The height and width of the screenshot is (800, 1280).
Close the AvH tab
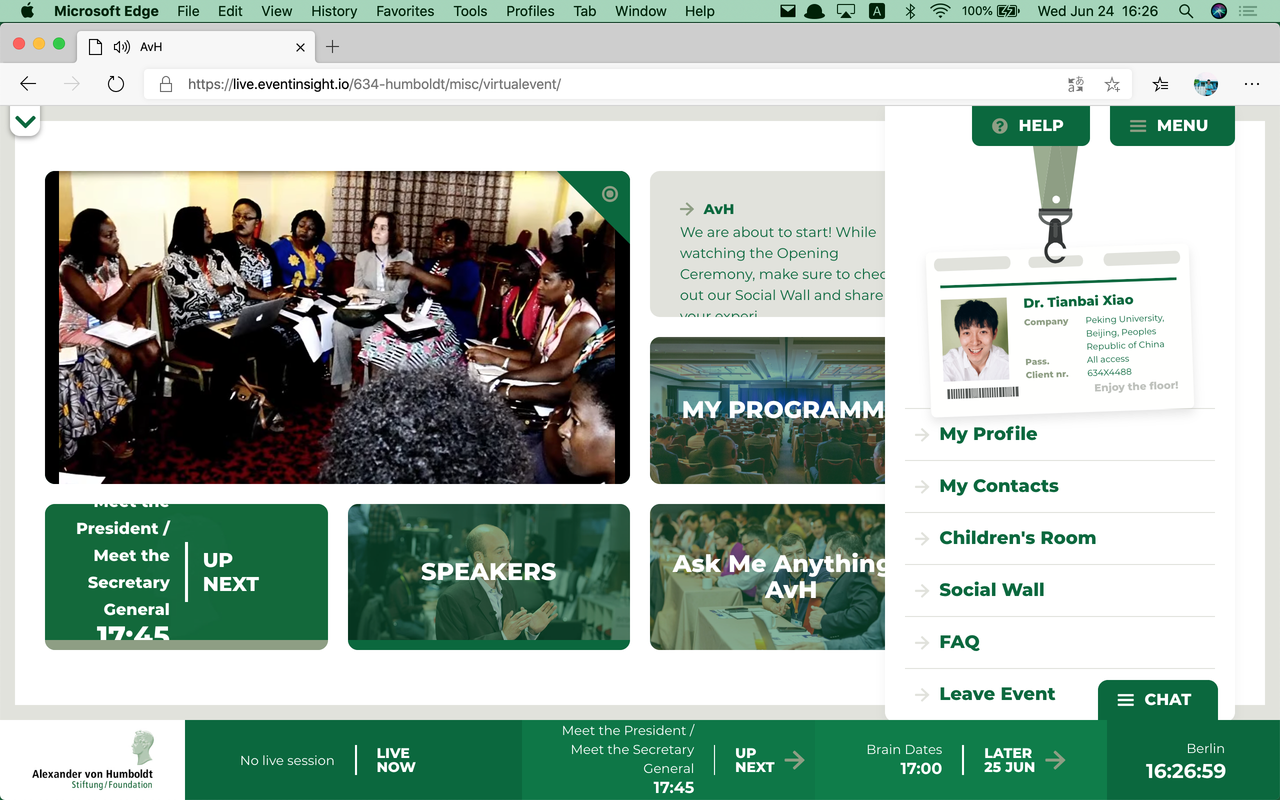click(x=301, y=47)
